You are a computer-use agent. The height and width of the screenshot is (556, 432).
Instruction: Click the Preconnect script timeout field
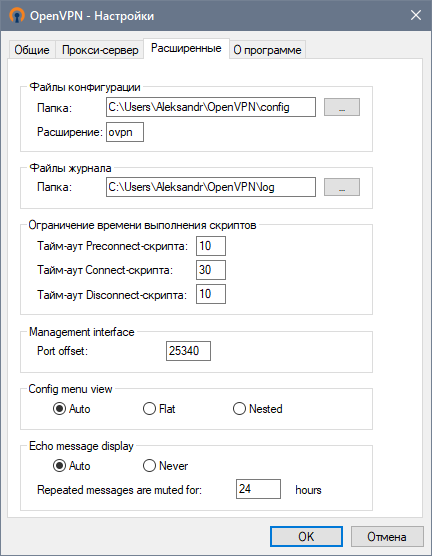(211, 246)
